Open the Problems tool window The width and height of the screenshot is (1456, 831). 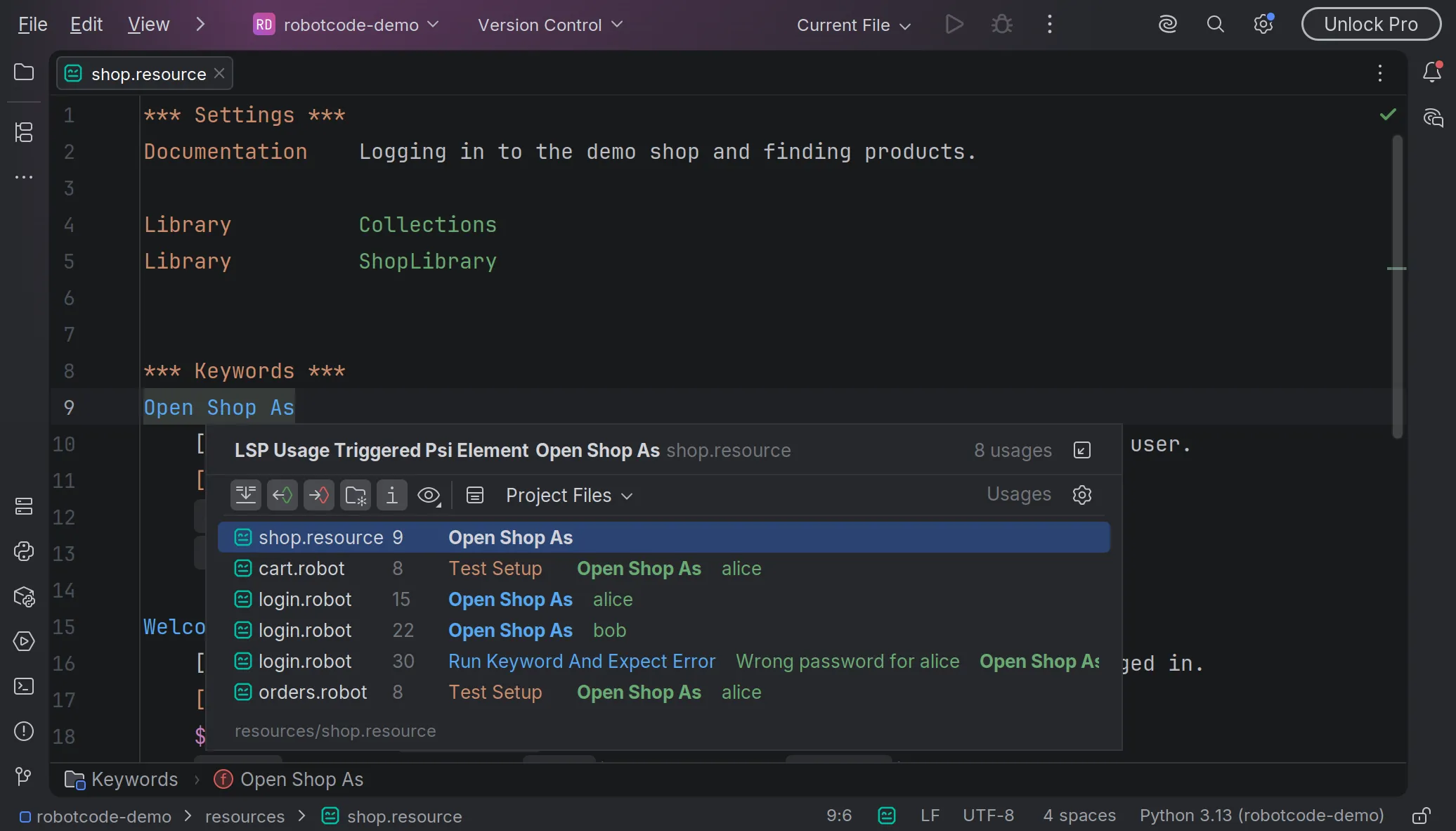[x=24, y=731]
